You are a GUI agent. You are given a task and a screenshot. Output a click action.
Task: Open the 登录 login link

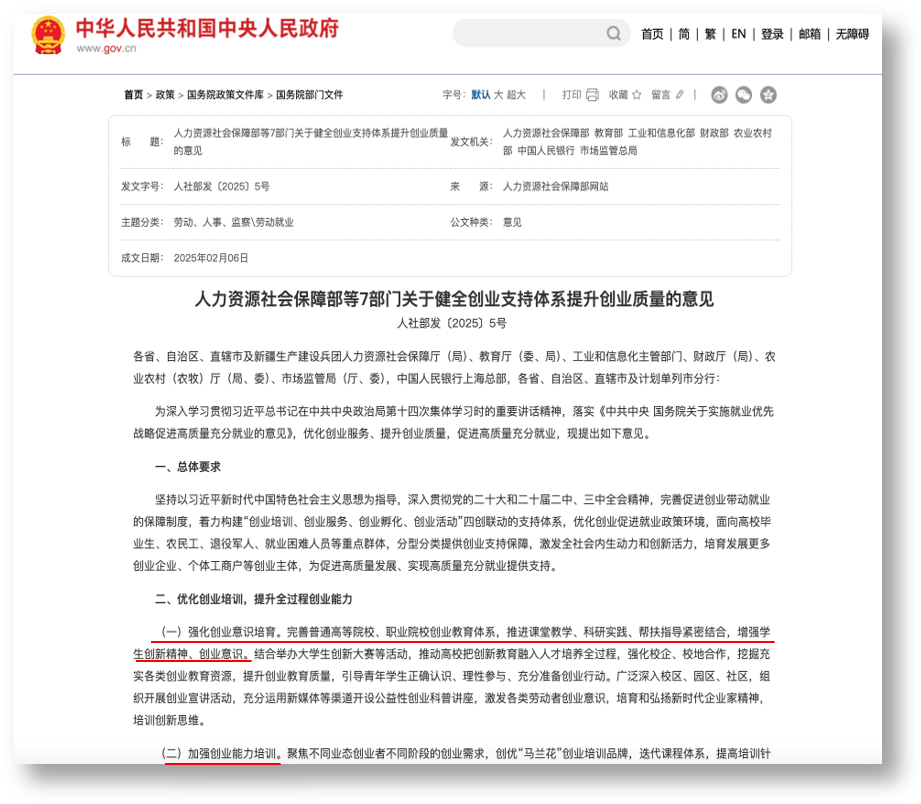tap(772, 34)
